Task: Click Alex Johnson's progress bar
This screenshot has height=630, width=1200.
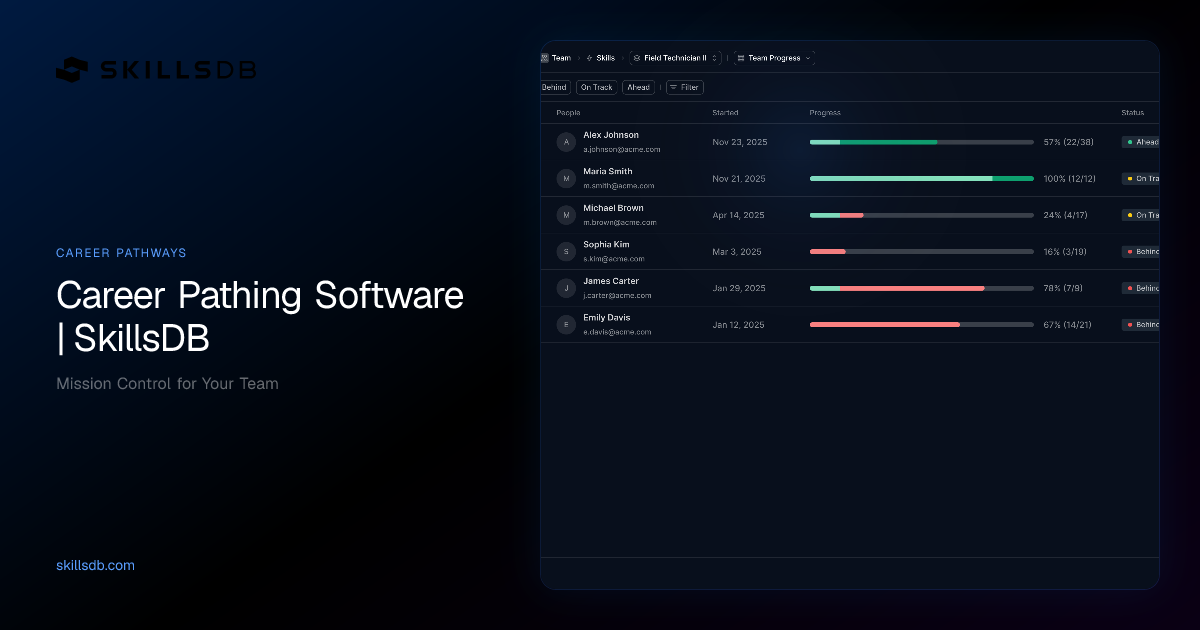Action: pos(921,142)
